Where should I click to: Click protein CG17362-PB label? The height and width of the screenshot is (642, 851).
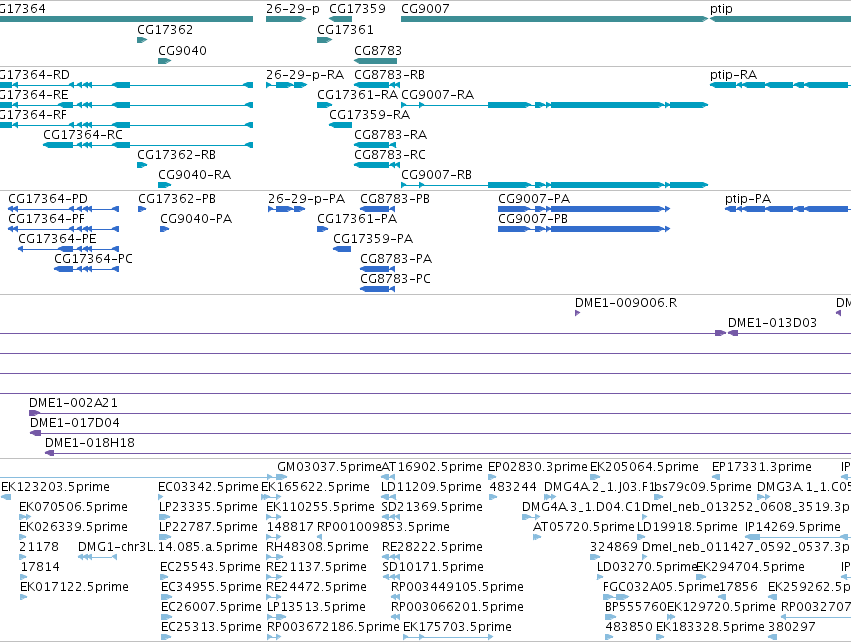(x=177, y=199)
